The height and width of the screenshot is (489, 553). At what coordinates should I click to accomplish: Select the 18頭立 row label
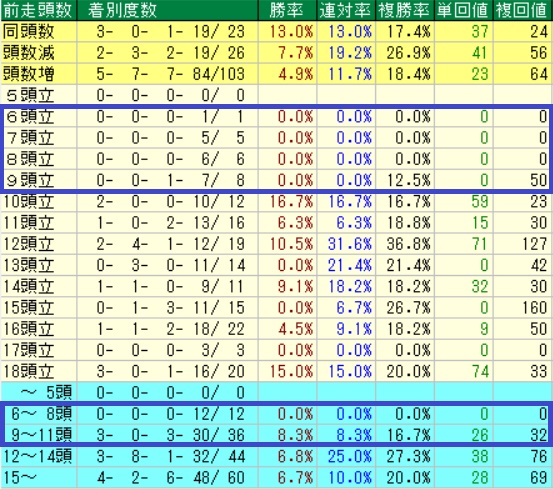[x=29, y=371]
